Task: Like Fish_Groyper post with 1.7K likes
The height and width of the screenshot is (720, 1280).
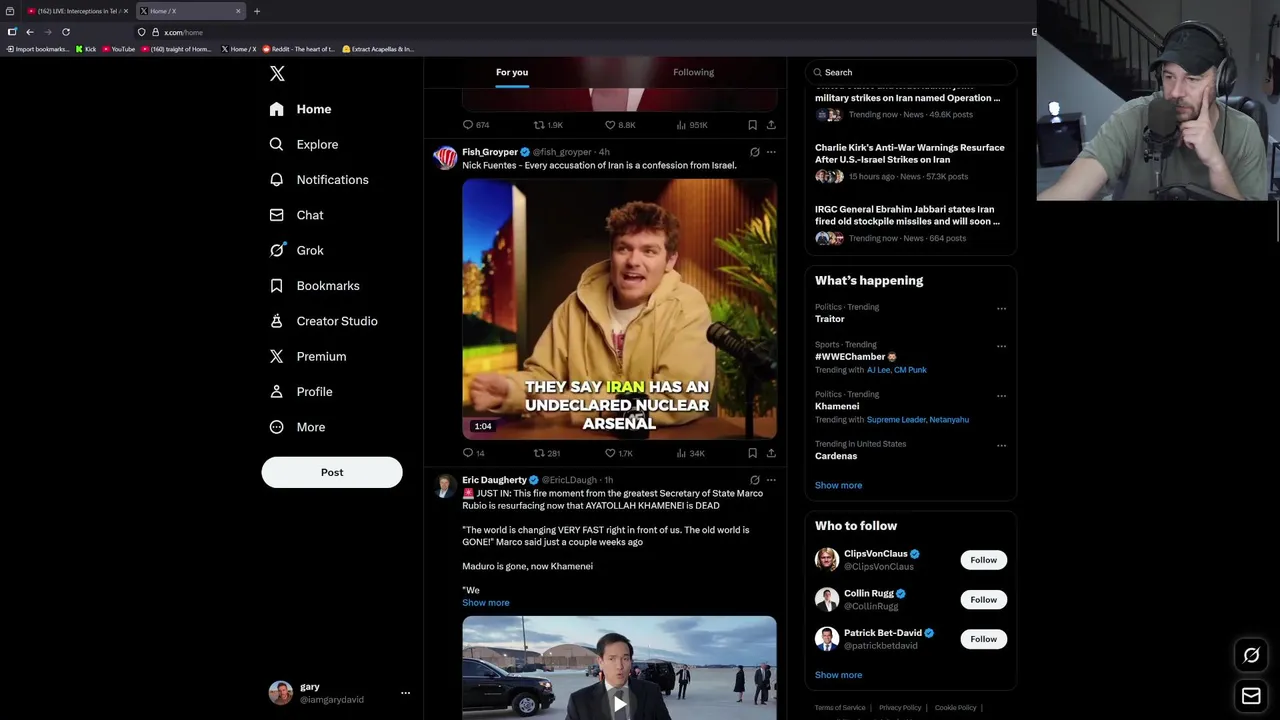Action: click(619, 453)
